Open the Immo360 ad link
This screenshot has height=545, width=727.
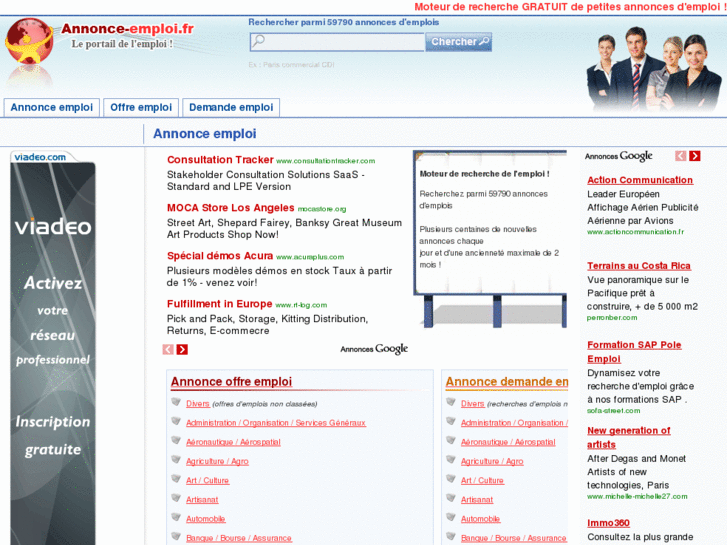click(x=608, y=523)
